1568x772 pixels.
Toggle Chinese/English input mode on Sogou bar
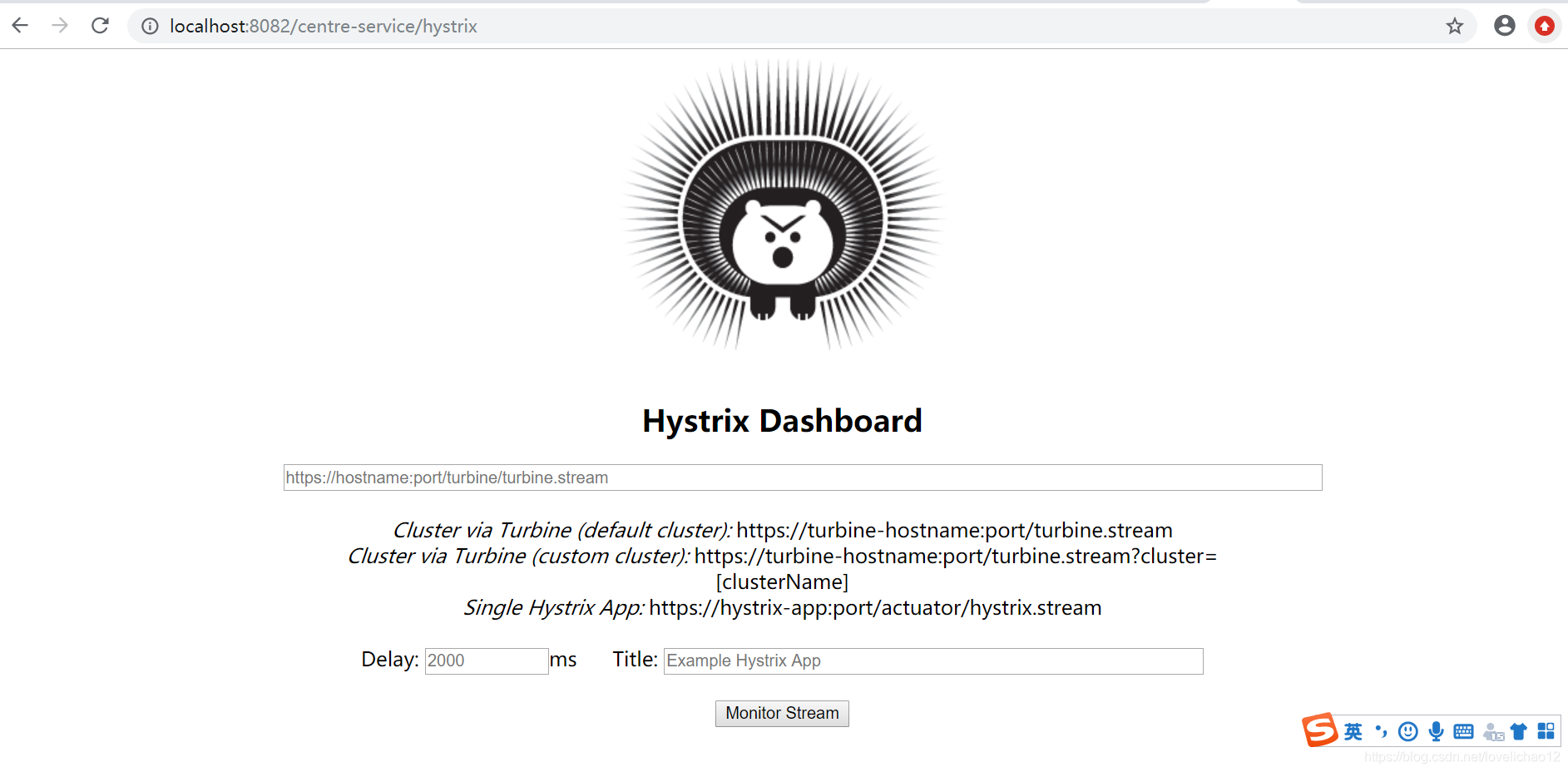(x=1352, y=731)
